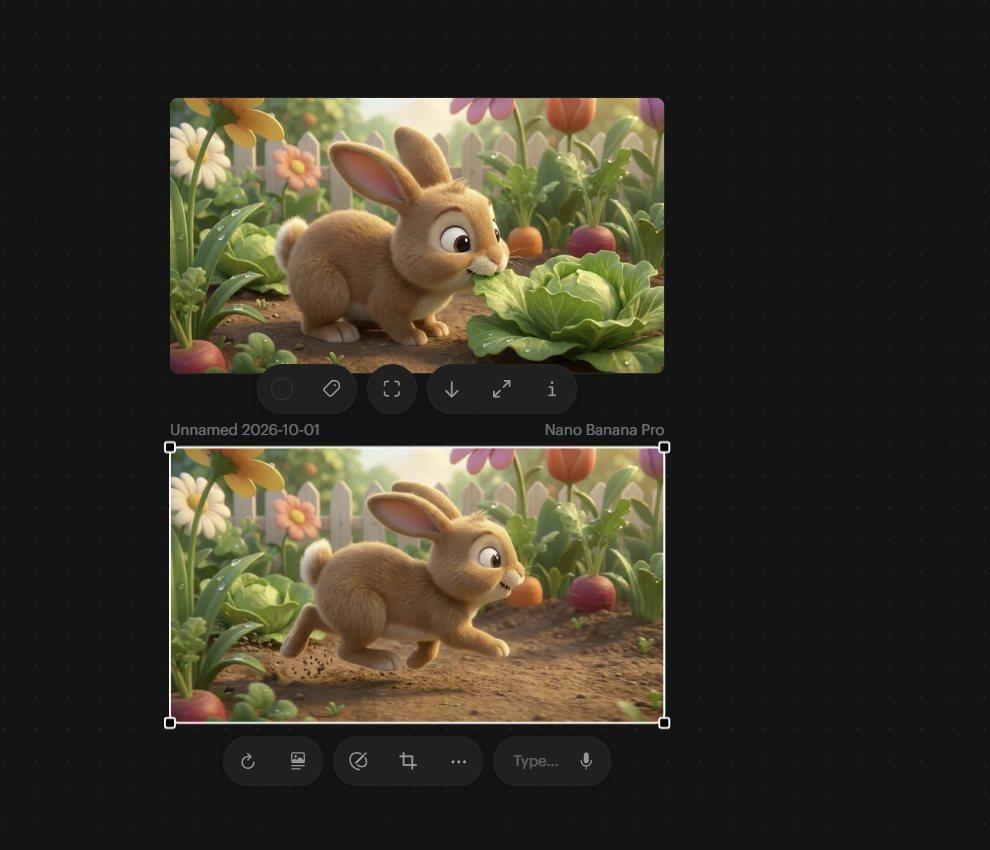990x850 pixels.
Task: Click the top-left resize handle of the selected image
Action: [x=170, y=447]
